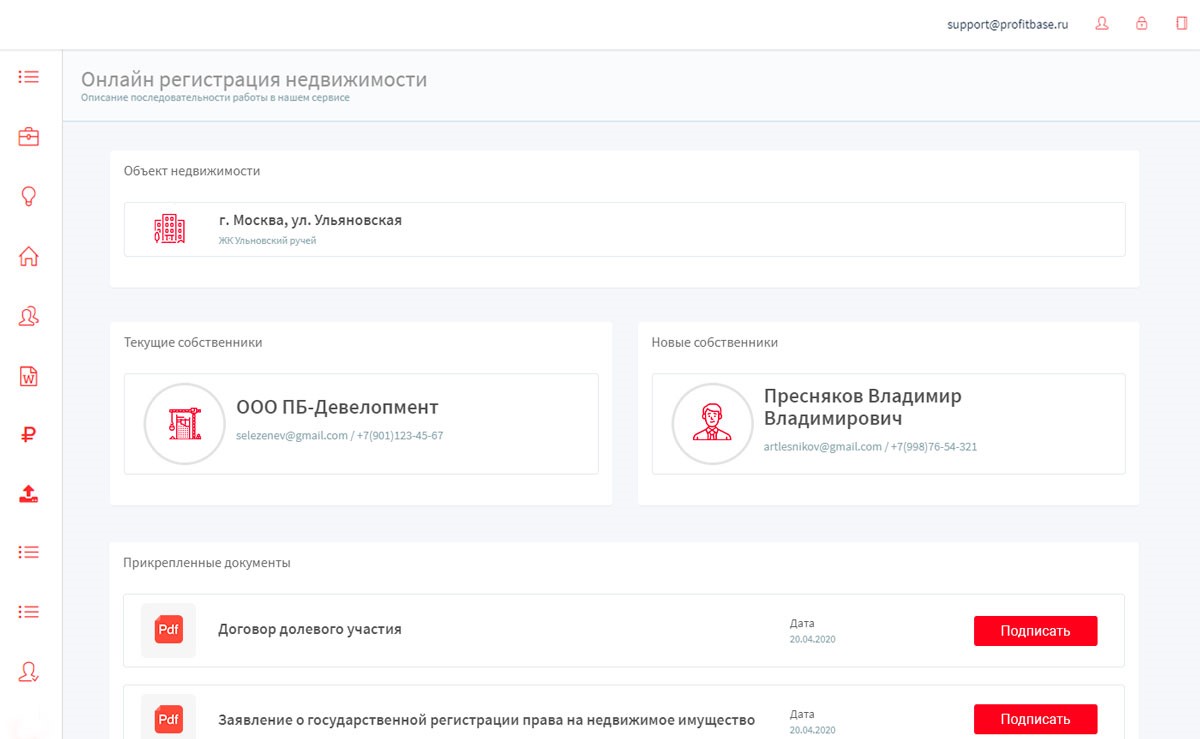Open the ruble payments icon in the sidebar
The height and width of the screenshot is (739, 1200).
point(29,435)
